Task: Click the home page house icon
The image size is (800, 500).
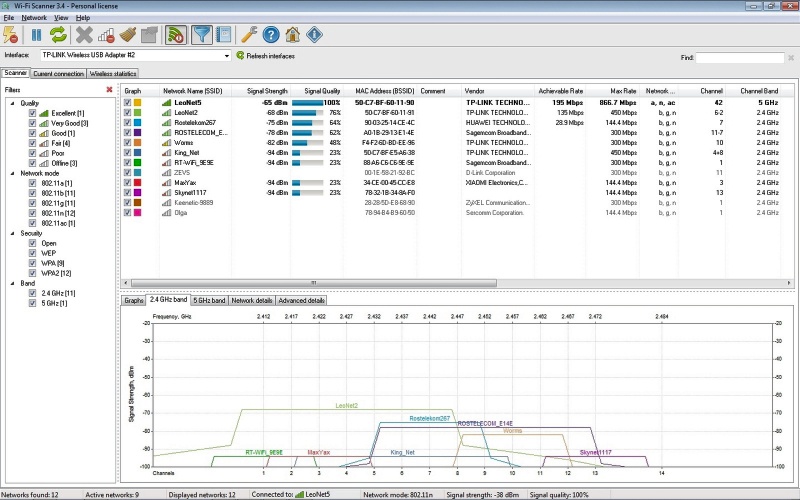Action: pyautogui.click(x=292, y=35)
